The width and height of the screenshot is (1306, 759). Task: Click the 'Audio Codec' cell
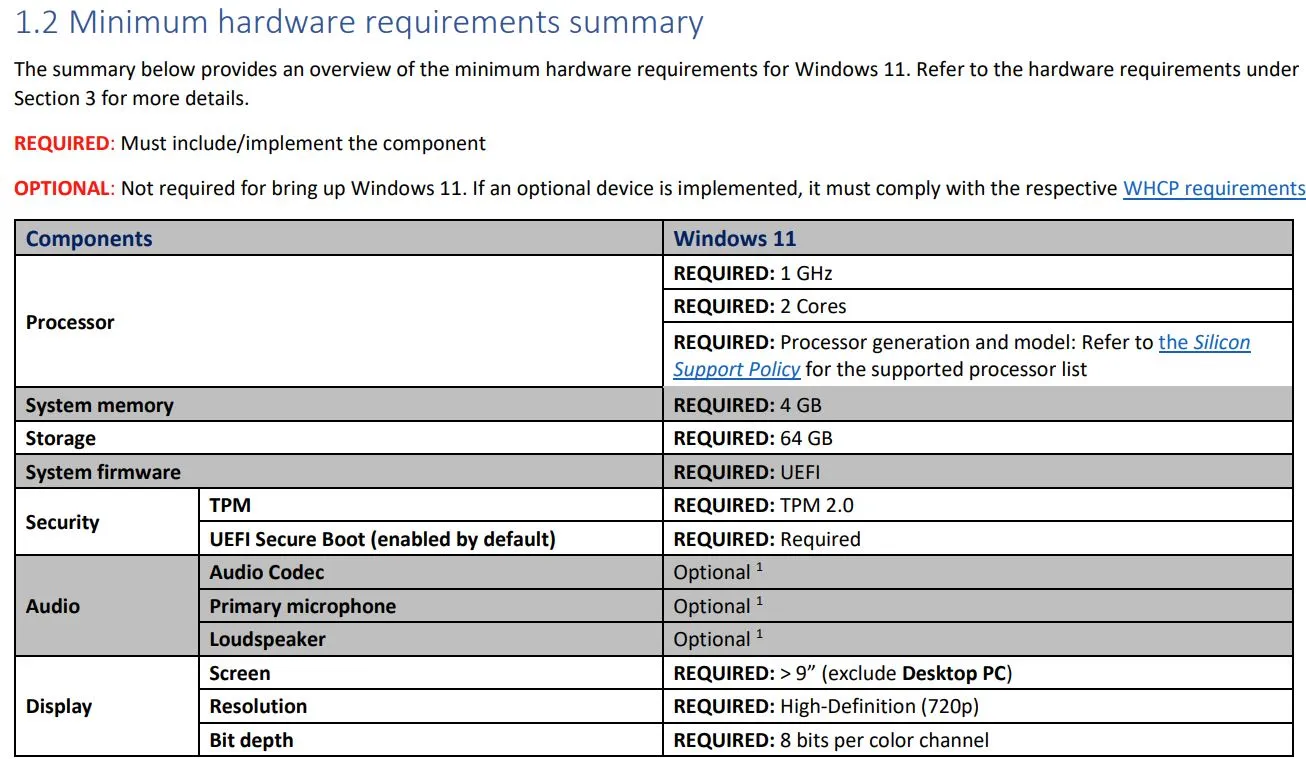tap(430, 572)
